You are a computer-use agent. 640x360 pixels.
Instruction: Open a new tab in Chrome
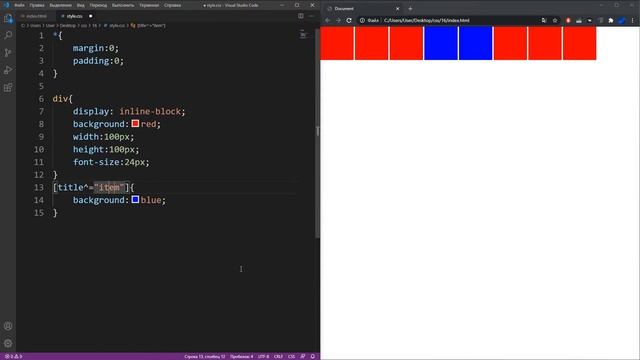pyautogui.click(x=410, y=9)
